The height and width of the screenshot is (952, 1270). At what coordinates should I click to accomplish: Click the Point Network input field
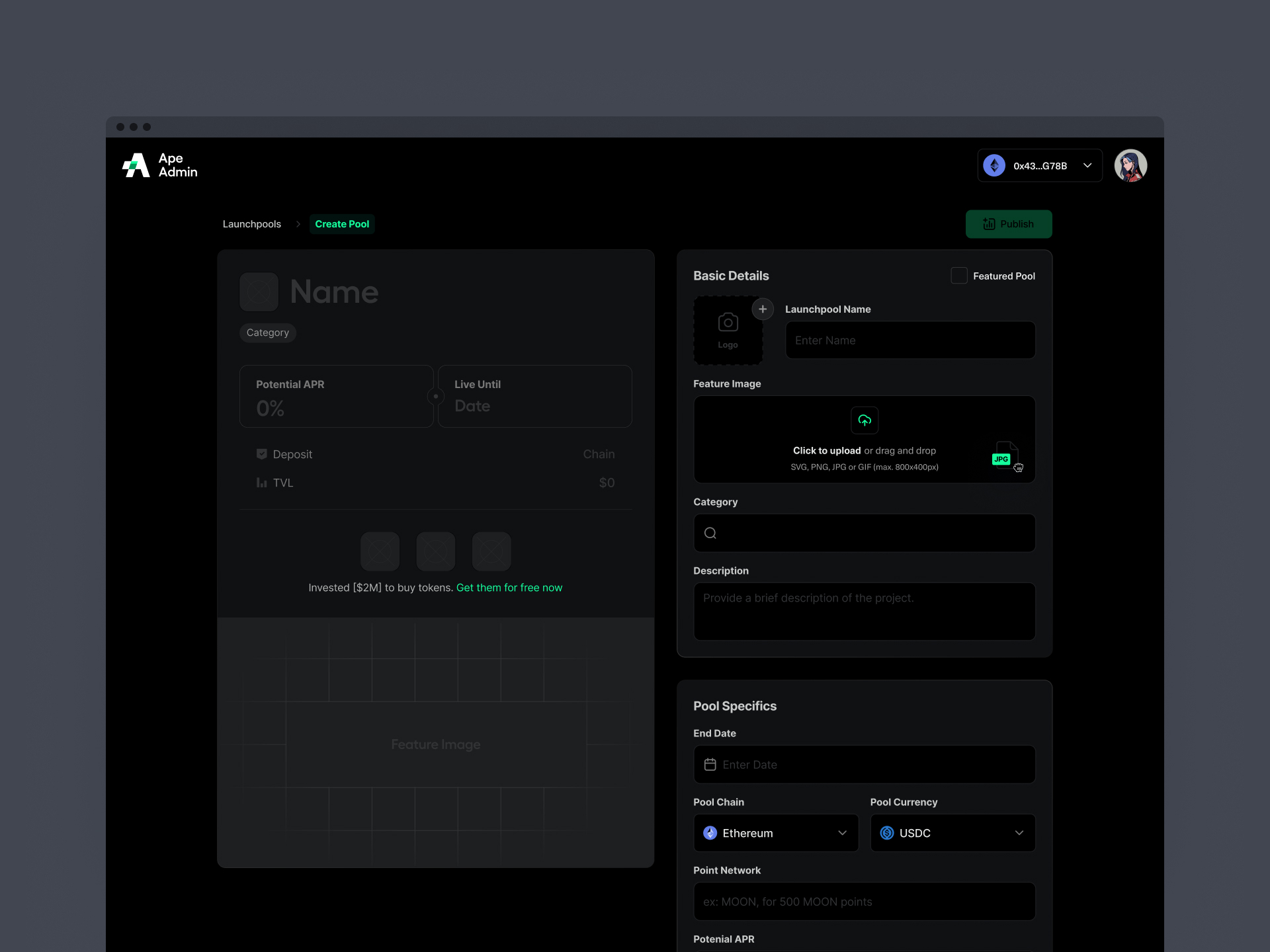[864, 902]
